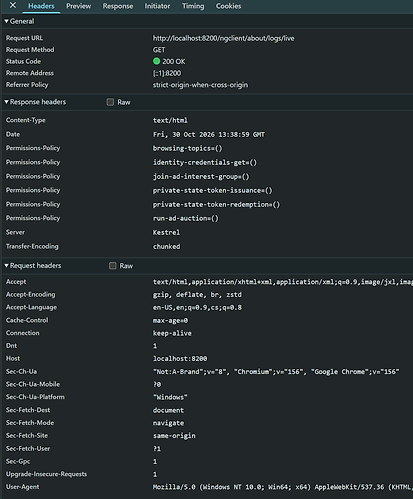Select Transfer-Encoding value chunked

(166, 247)
